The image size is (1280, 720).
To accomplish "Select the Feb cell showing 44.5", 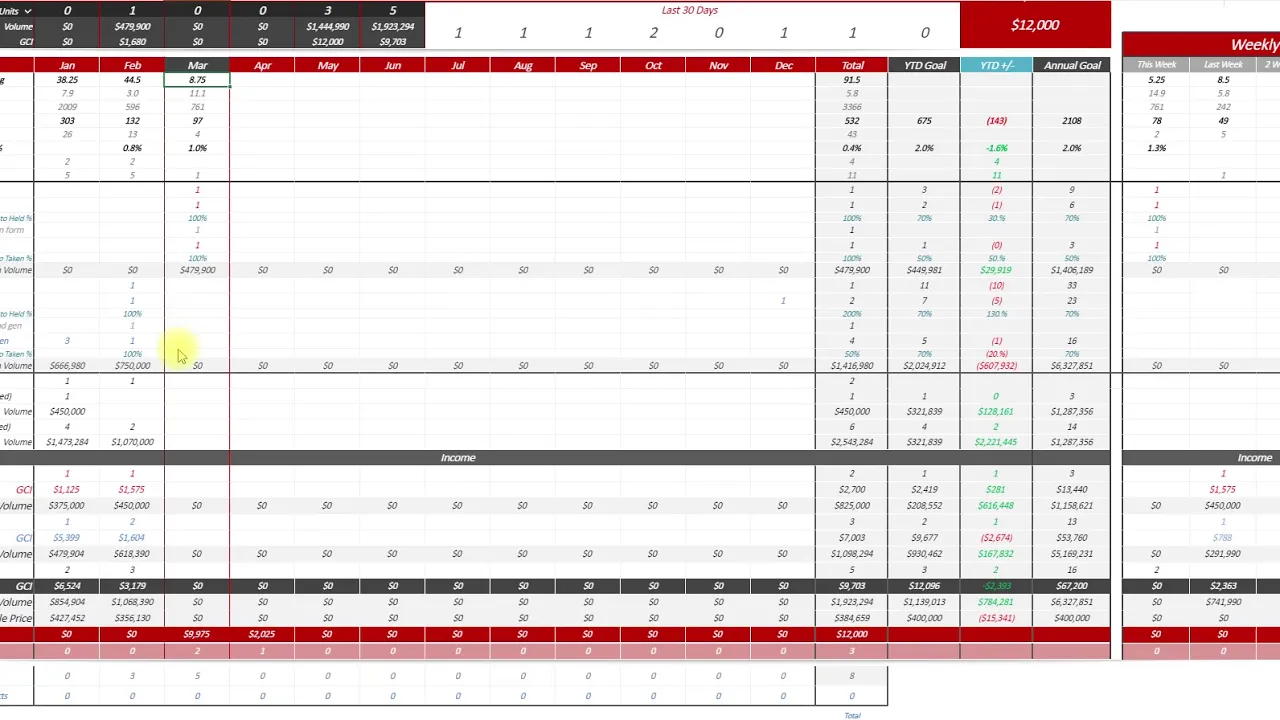I will 132,80.
